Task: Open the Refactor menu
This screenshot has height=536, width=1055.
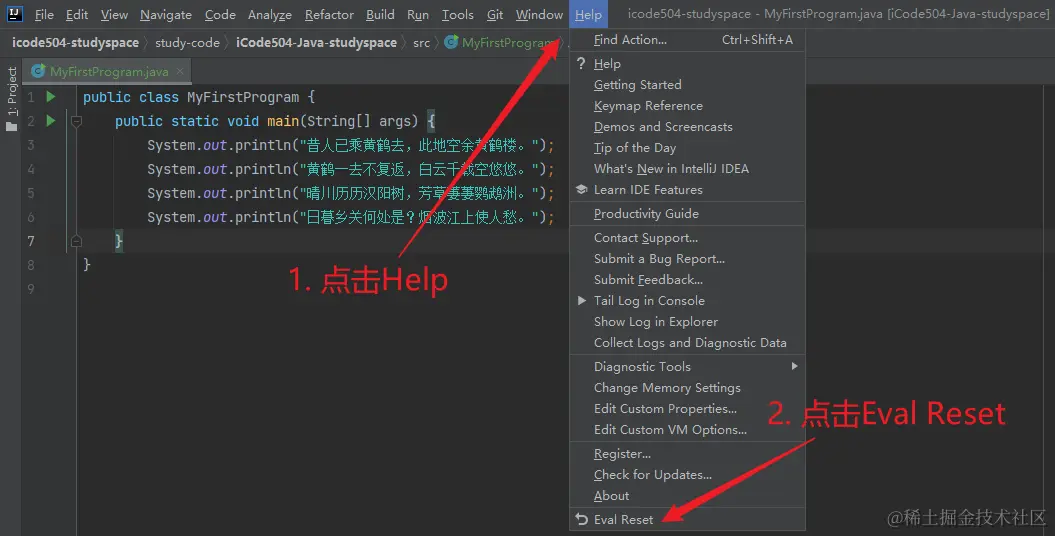Action: 329,14
